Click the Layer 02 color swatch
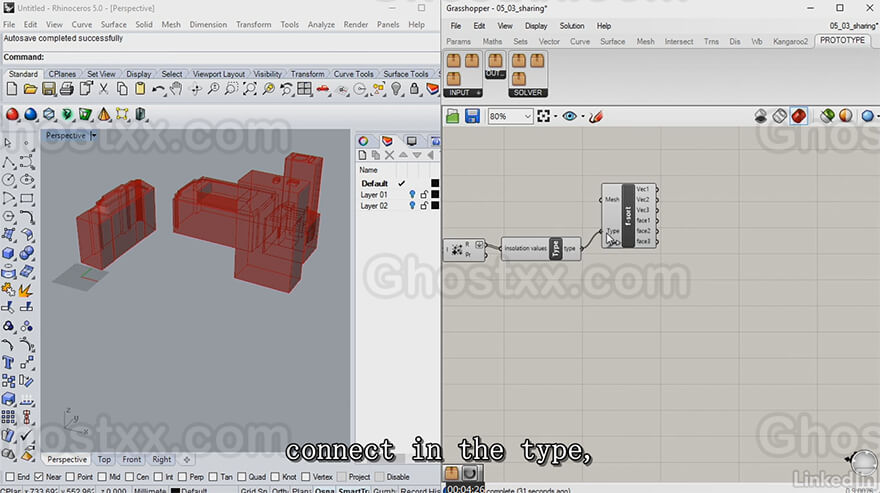This screenshot has width=880, height=493. click(x=434, y=206)
